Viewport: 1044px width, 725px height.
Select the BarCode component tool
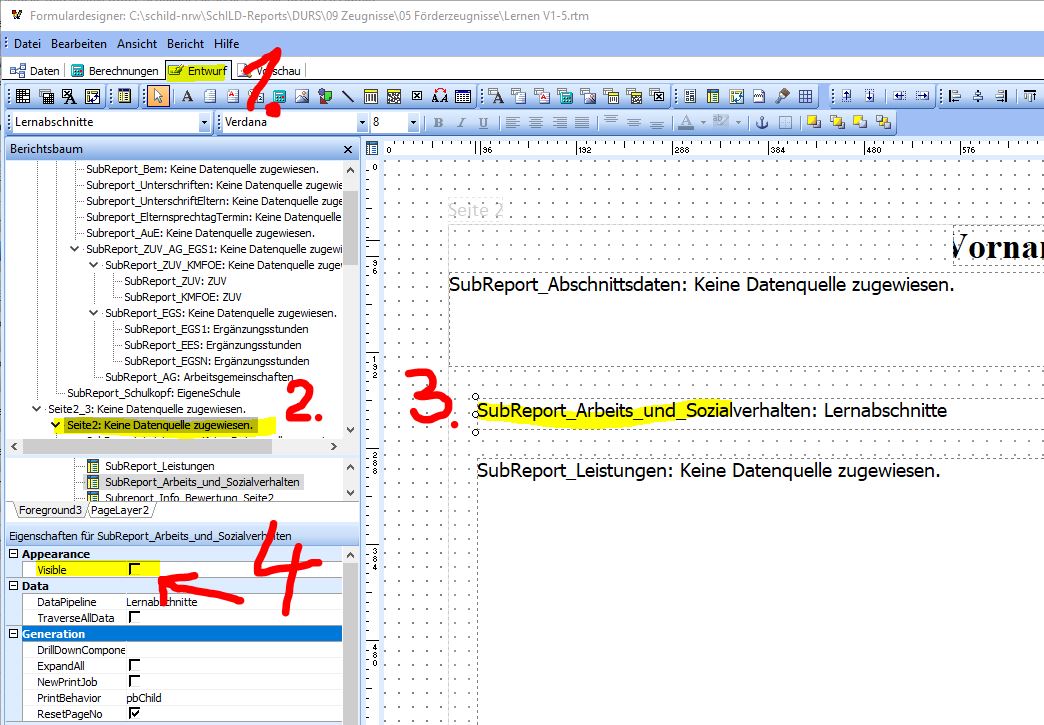click(x=371, y=97)
